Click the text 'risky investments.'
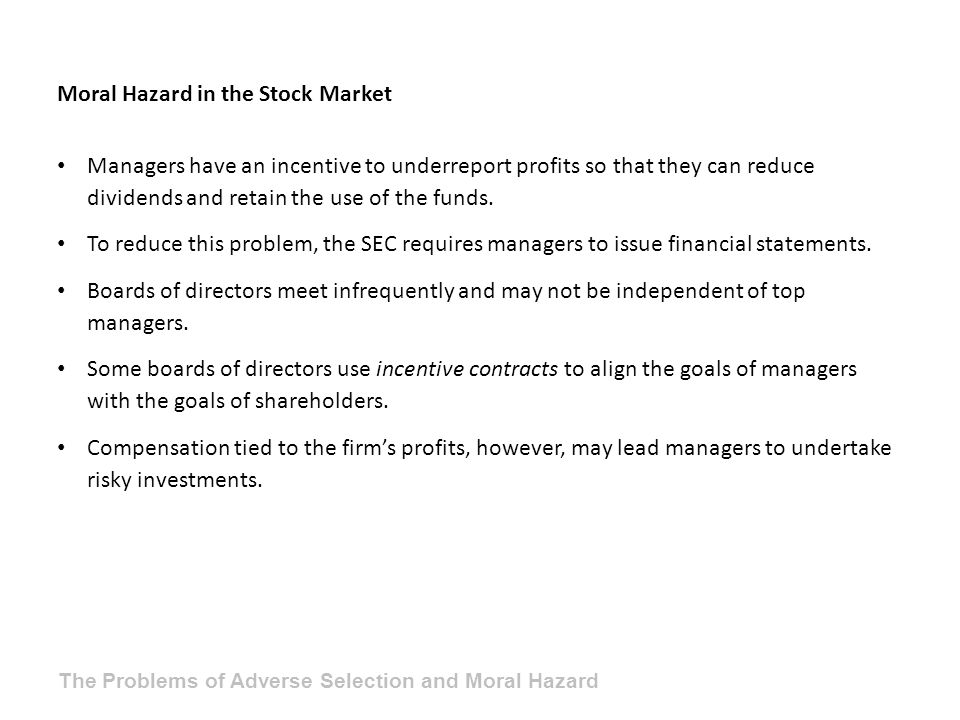The image size is (960, 720). pos(174,480)
